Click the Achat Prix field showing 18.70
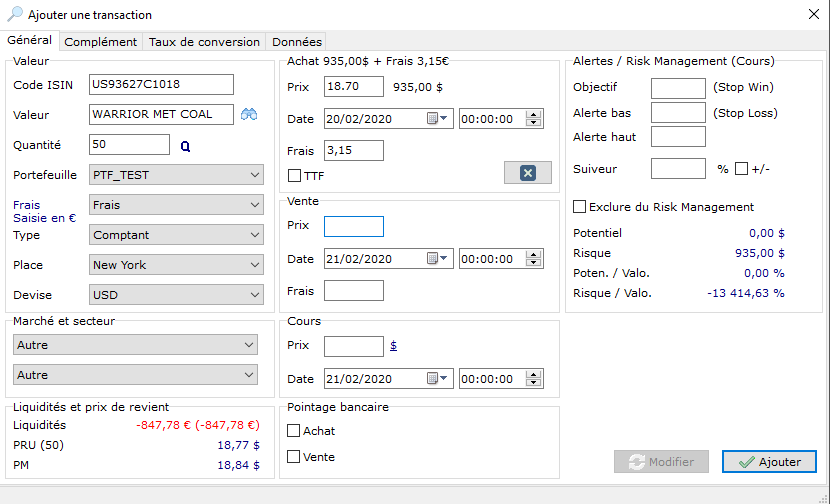This screenshot has height=504, width=830. pyautogui.click(x=354, y=86)
